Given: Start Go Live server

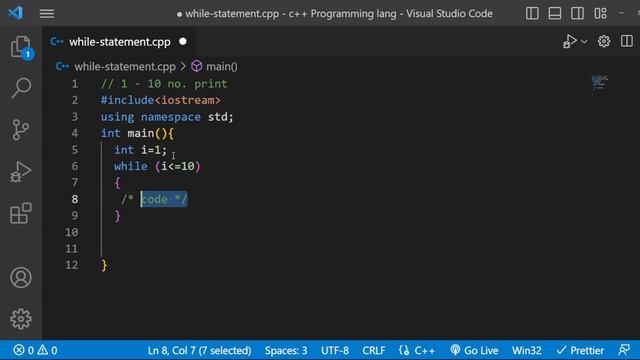Looking at the screenshot, I should [474, 350].
